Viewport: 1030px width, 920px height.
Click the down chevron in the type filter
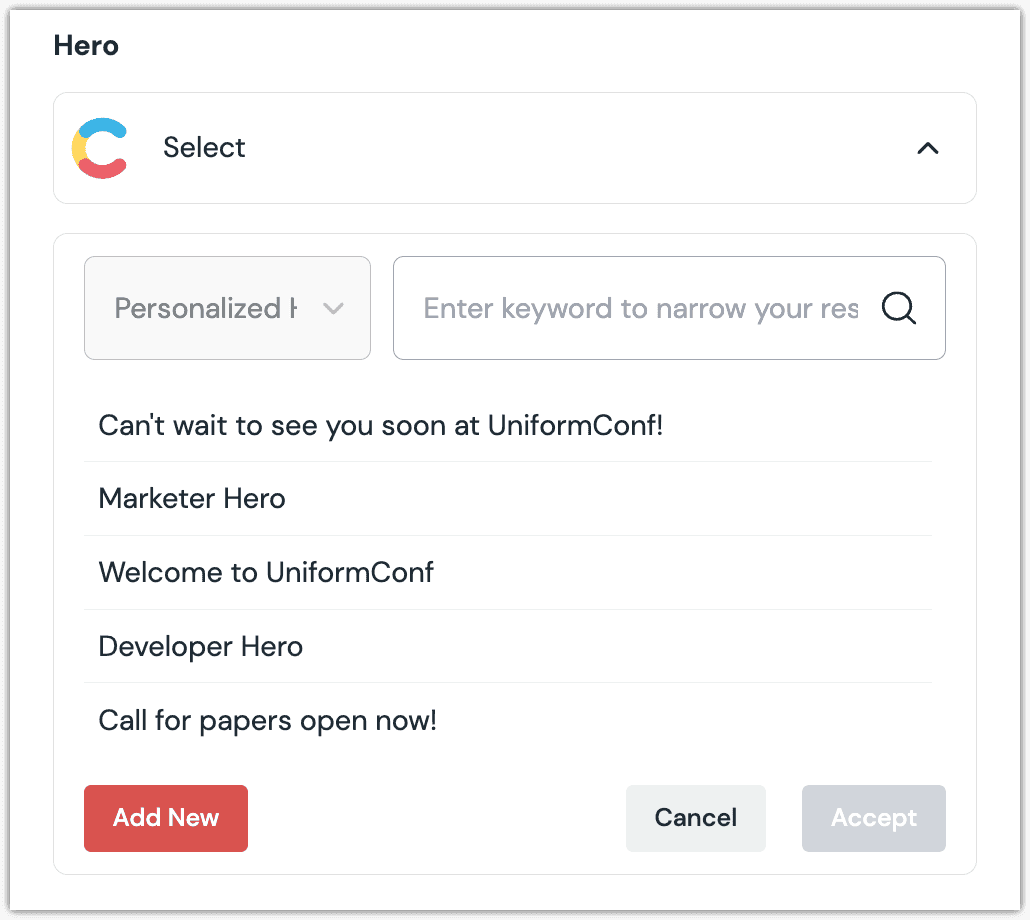point(333,308)
